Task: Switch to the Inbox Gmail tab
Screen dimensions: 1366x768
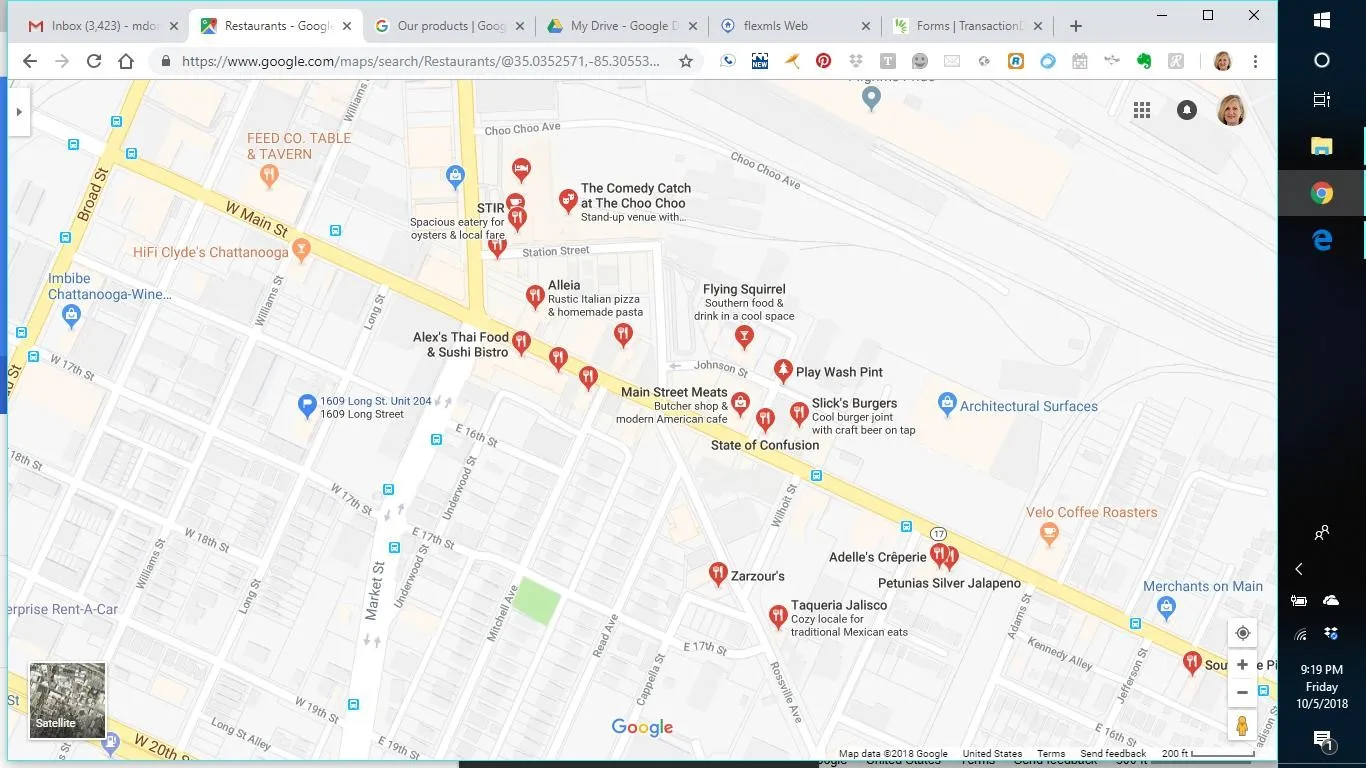Action: coord(103,26)
